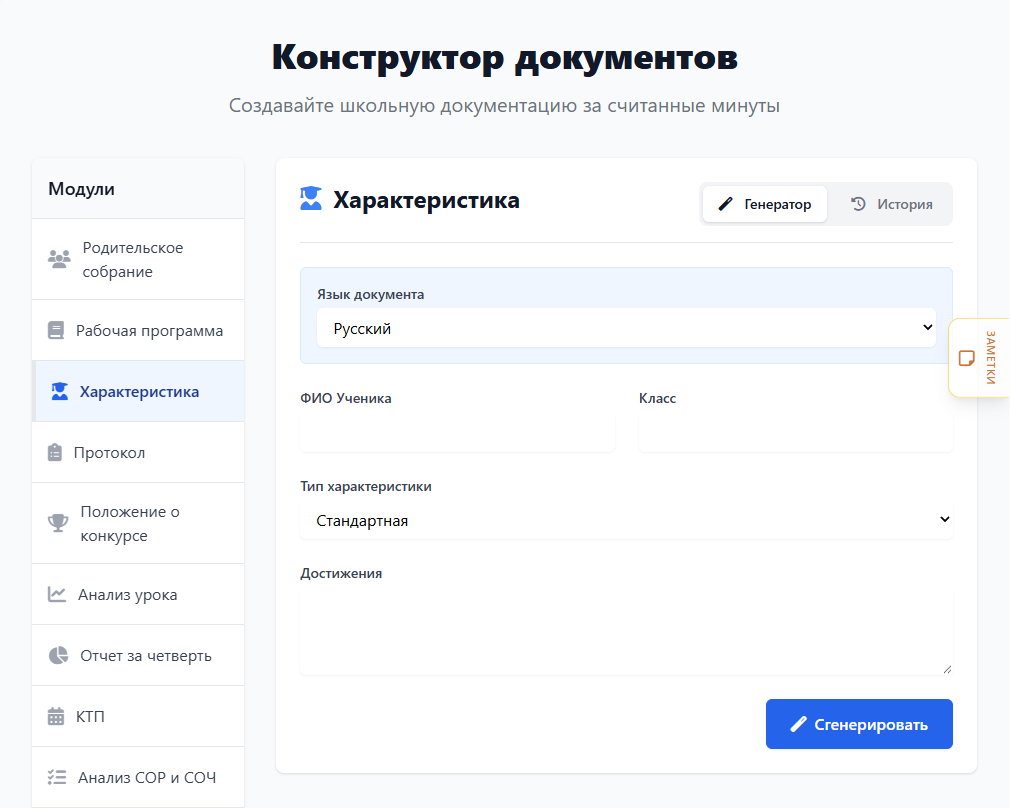Switch to the История tab
This screenshot has height=808, width=1010.
(x=891, y=204)
